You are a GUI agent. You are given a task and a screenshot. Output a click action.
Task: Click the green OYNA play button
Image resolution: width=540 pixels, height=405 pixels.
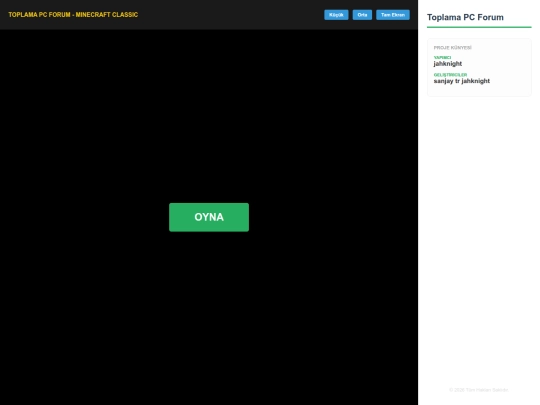click(209, 217)
